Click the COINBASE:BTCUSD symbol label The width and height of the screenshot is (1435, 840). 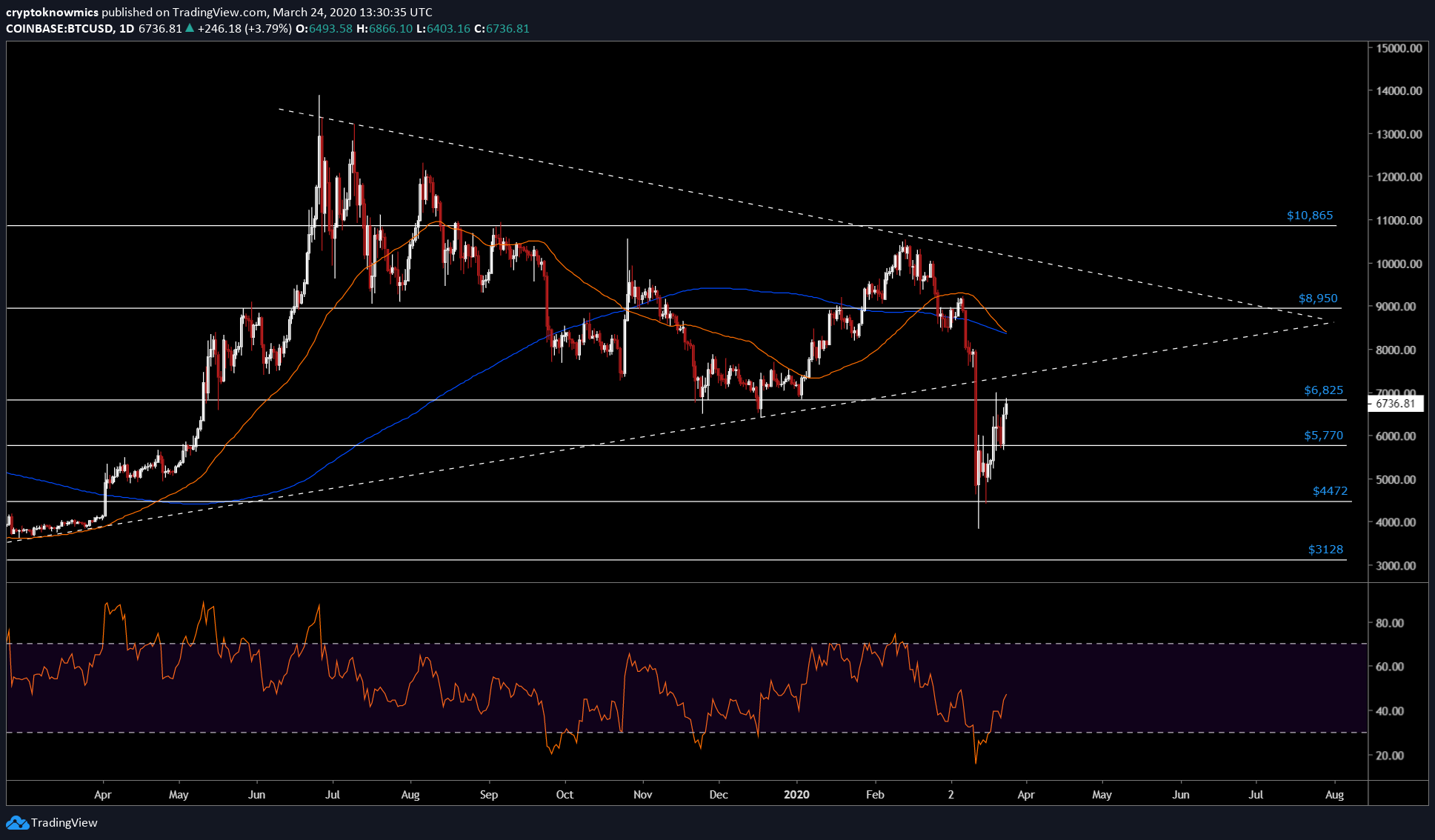60,28
